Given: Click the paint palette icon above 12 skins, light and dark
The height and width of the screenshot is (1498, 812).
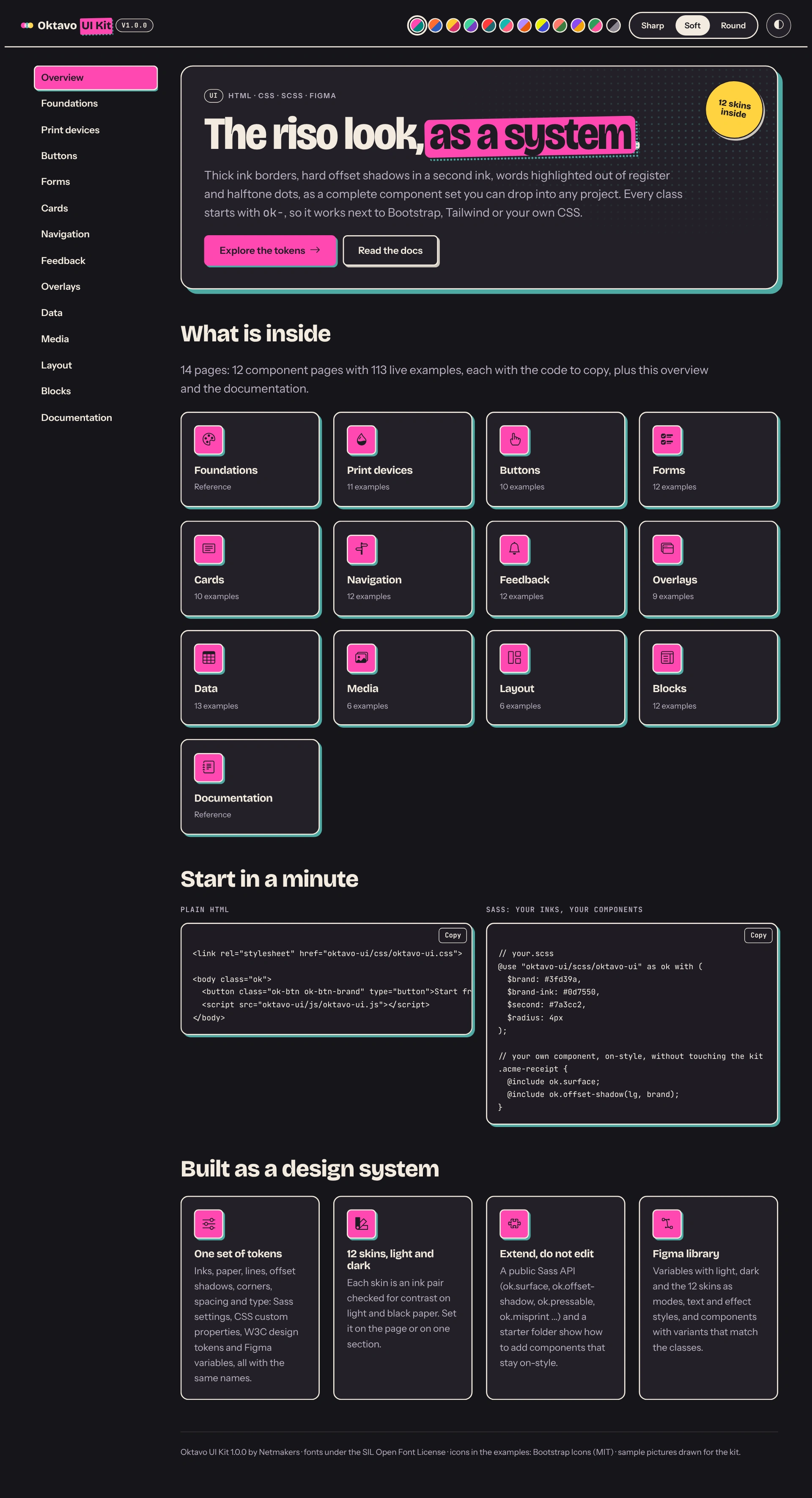Looking at the screenshot, I should click(x=362, y=1224).
